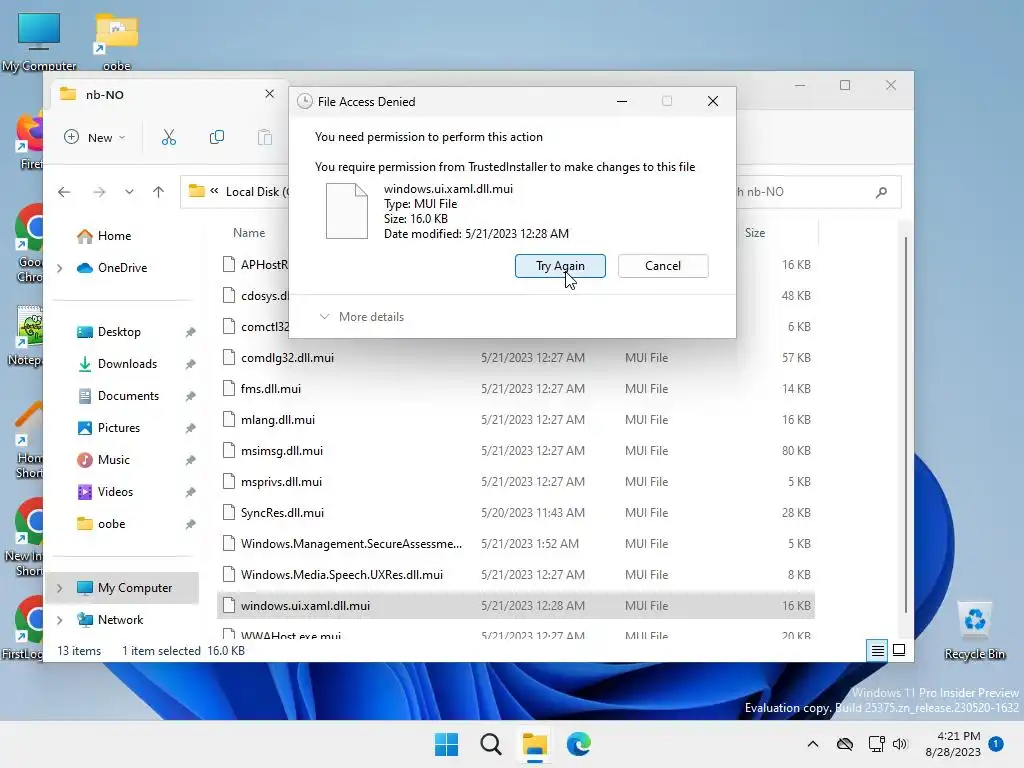1024x768 pixels.
Task: Expand the Network tree node
Action: [x=60, y=620]
